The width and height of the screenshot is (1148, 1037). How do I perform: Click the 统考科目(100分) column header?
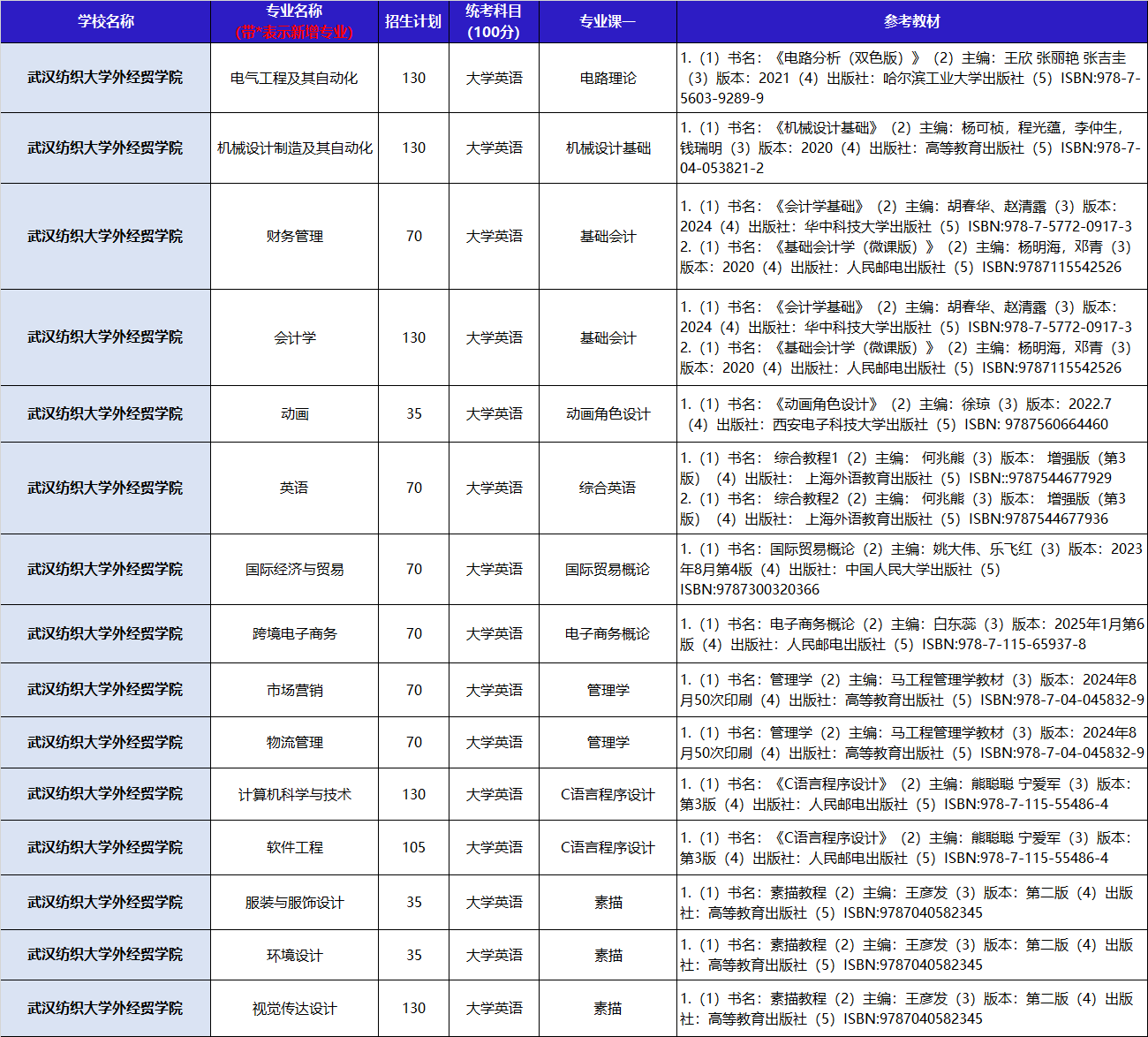point(494,21)
